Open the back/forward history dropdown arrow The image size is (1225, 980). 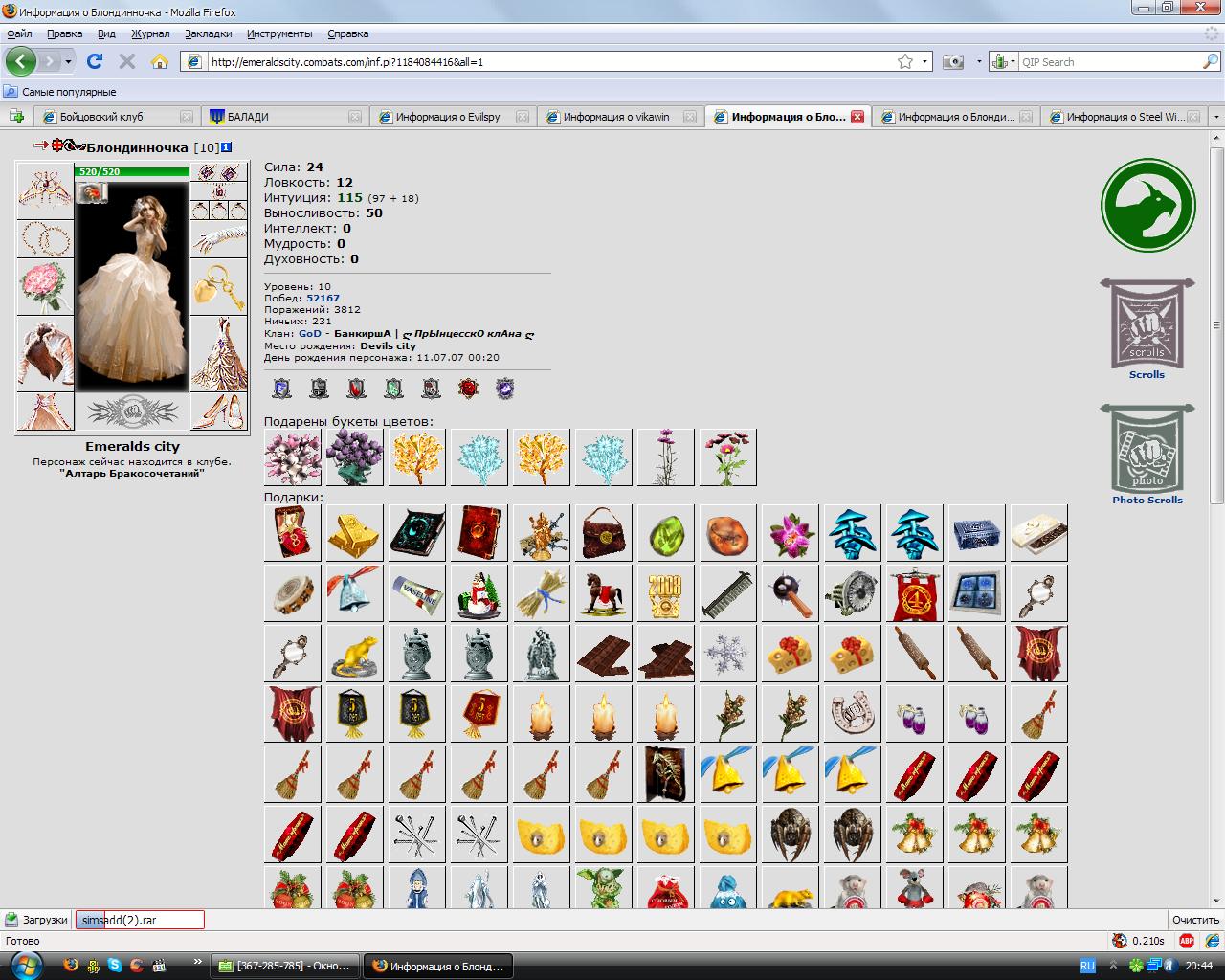tap(68, 61)
